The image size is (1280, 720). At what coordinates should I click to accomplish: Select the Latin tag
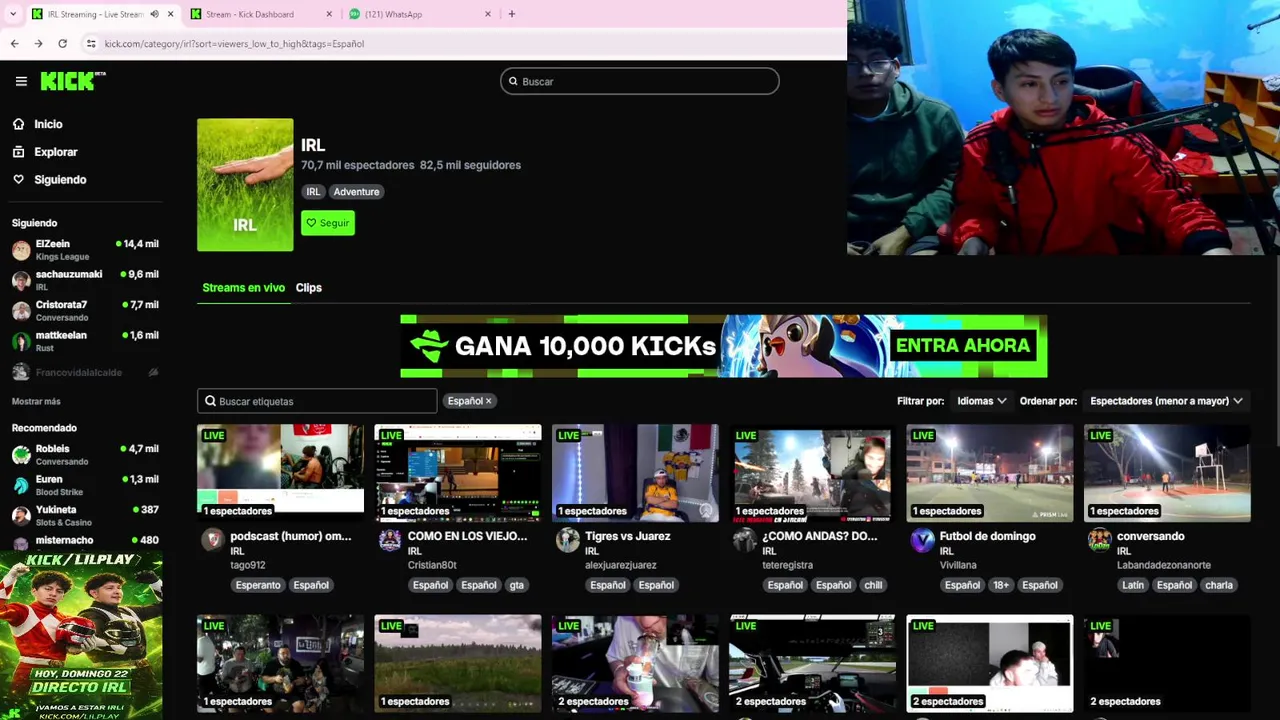click(x=1133, y=585)
